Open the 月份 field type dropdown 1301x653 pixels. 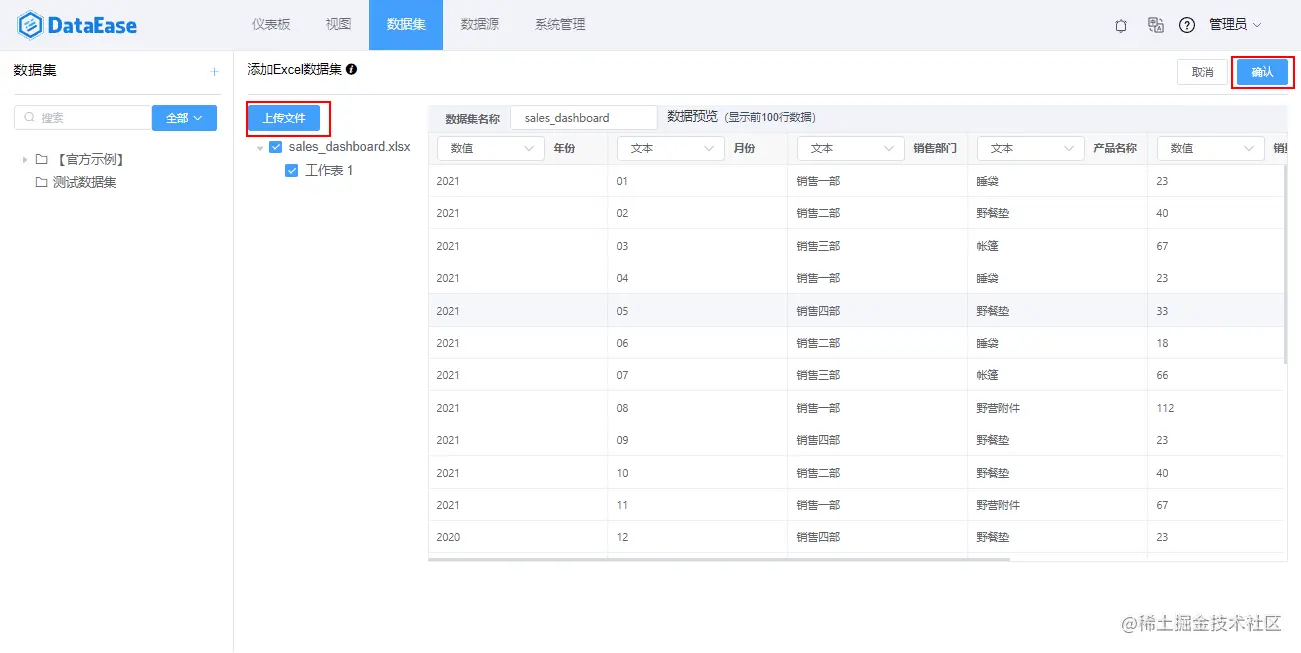671,148
